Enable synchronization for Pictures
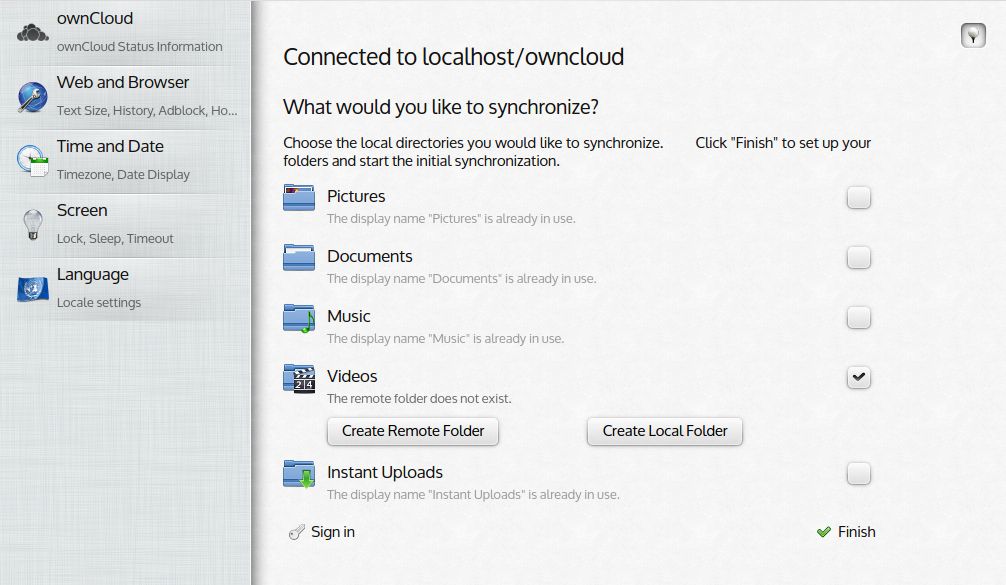Viewport: 1006px width, 585px height. 858,198
